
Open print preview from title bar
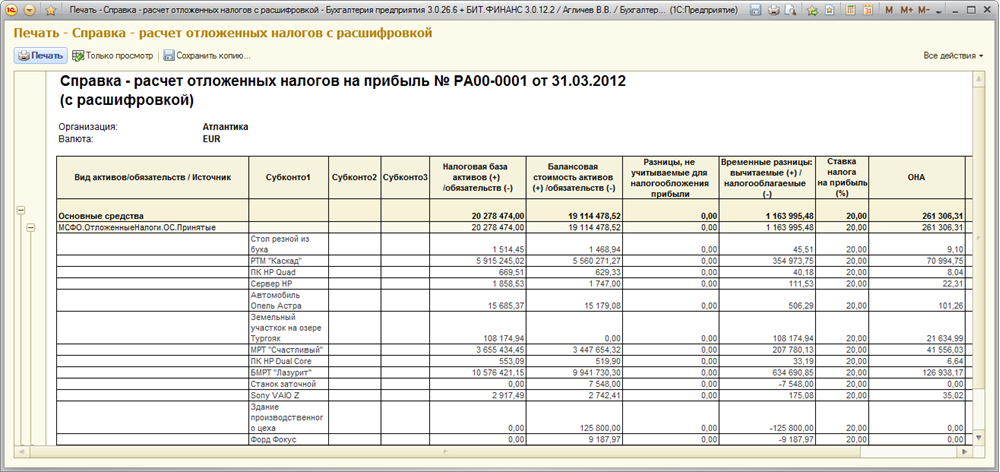coord(791,10)
